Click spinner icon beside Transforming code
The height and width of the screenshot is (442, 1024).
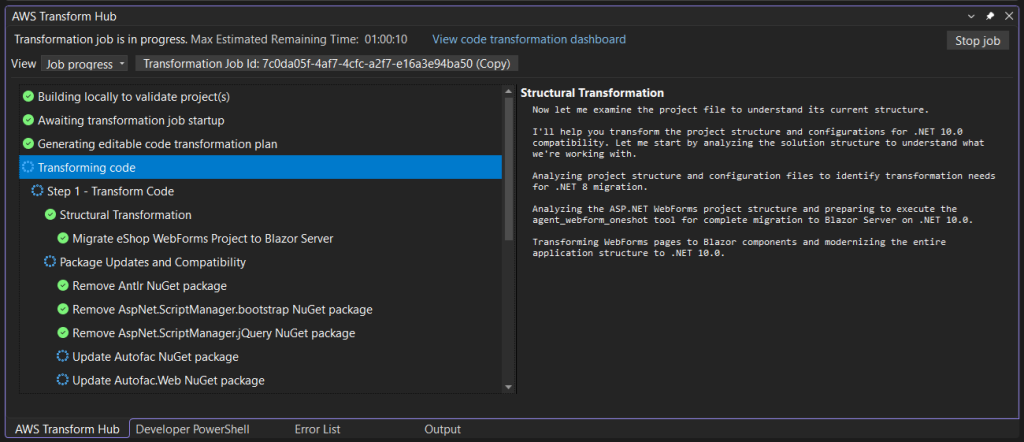click(x=28, y=168)
